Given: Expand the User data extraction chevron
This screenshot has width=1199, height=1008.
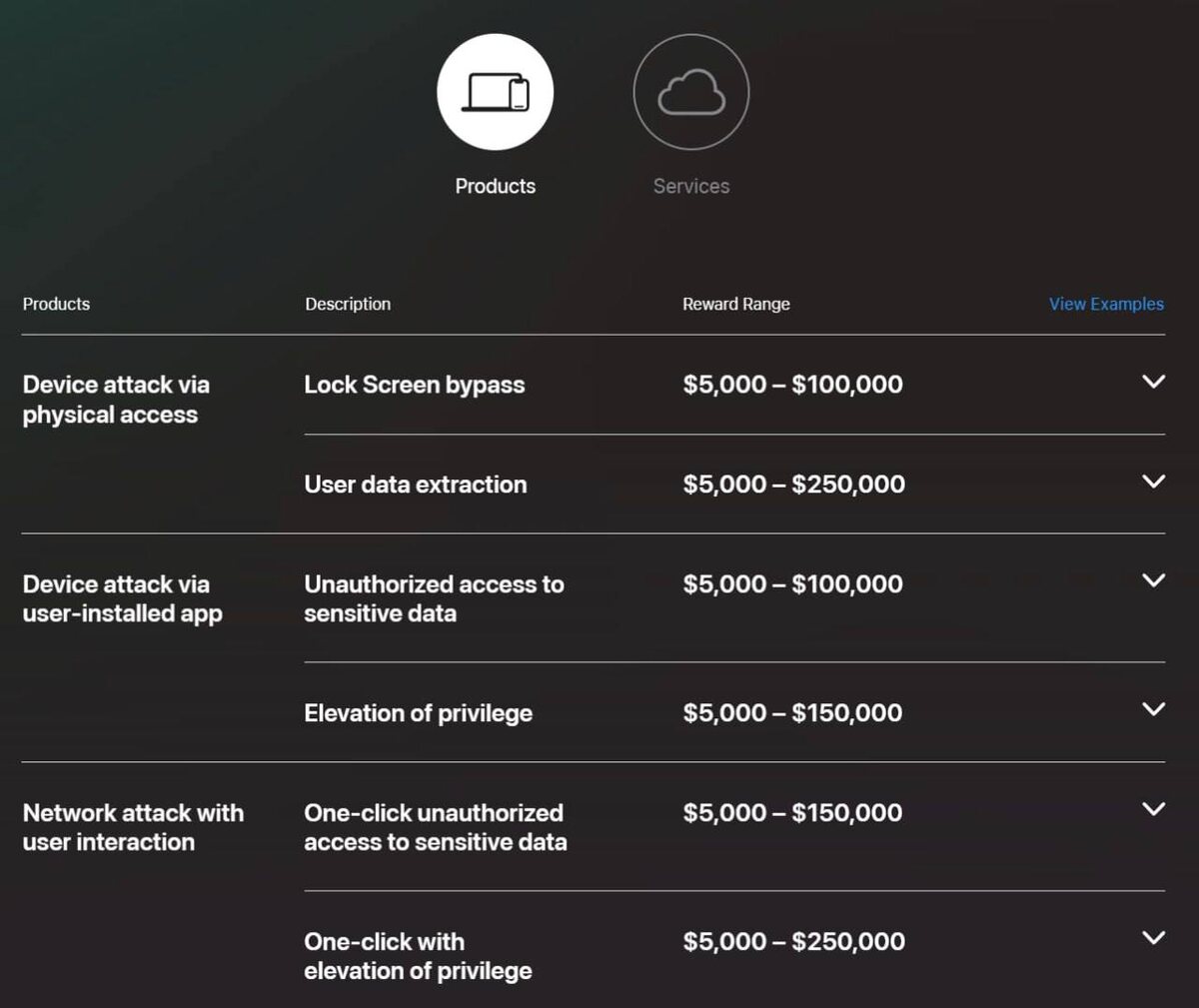Looking at the screenshot, I should pos(1153,482).
